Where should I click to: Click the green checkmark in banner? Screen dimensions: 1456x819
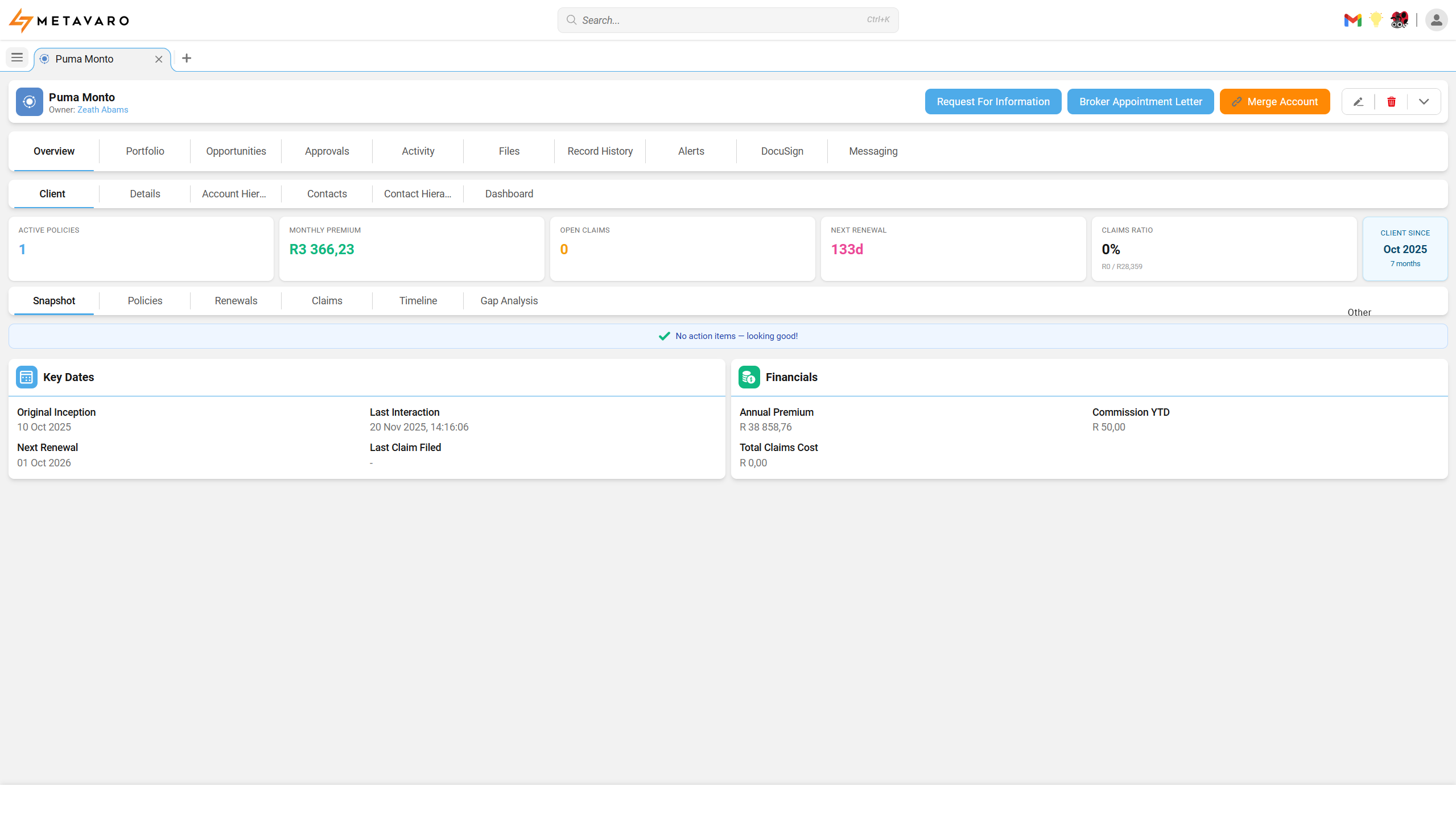pos(664,336)
